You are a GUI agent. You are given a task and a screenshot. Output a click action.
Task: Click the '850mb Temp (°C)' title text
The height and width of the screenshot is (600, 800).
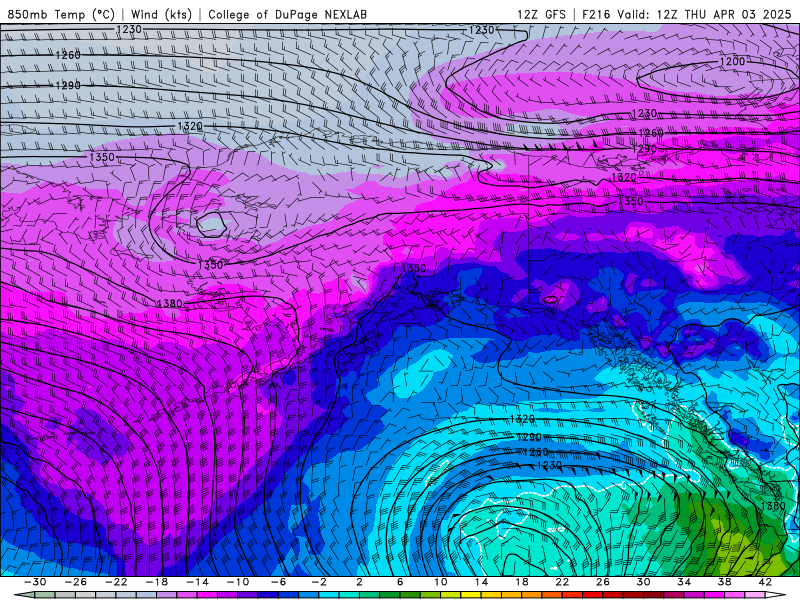(x=61, y=14)
